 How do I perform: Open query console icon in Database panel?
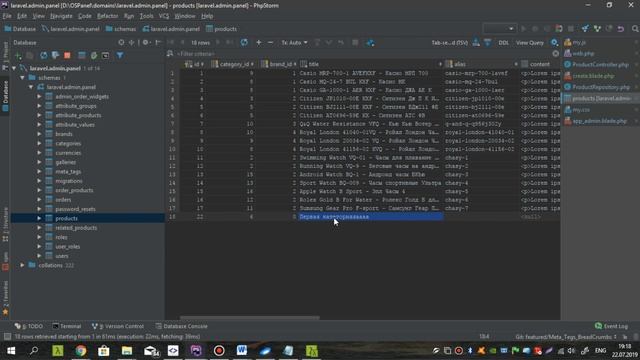point(105,56)
